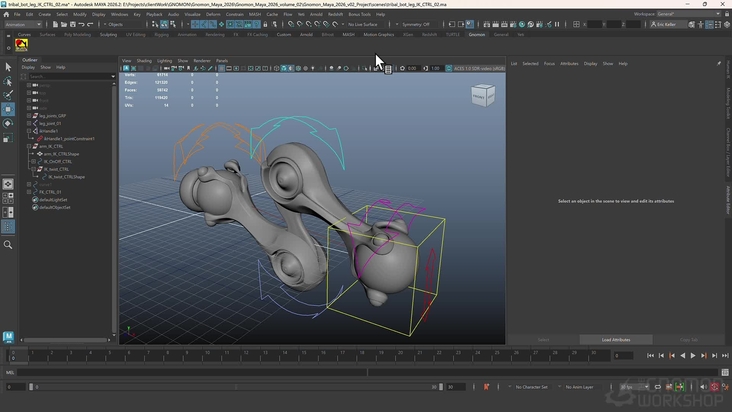Select leg_joints_GRP in the Outliner
The height and width of the screenshot is (412, 732).
click(50, 115)
